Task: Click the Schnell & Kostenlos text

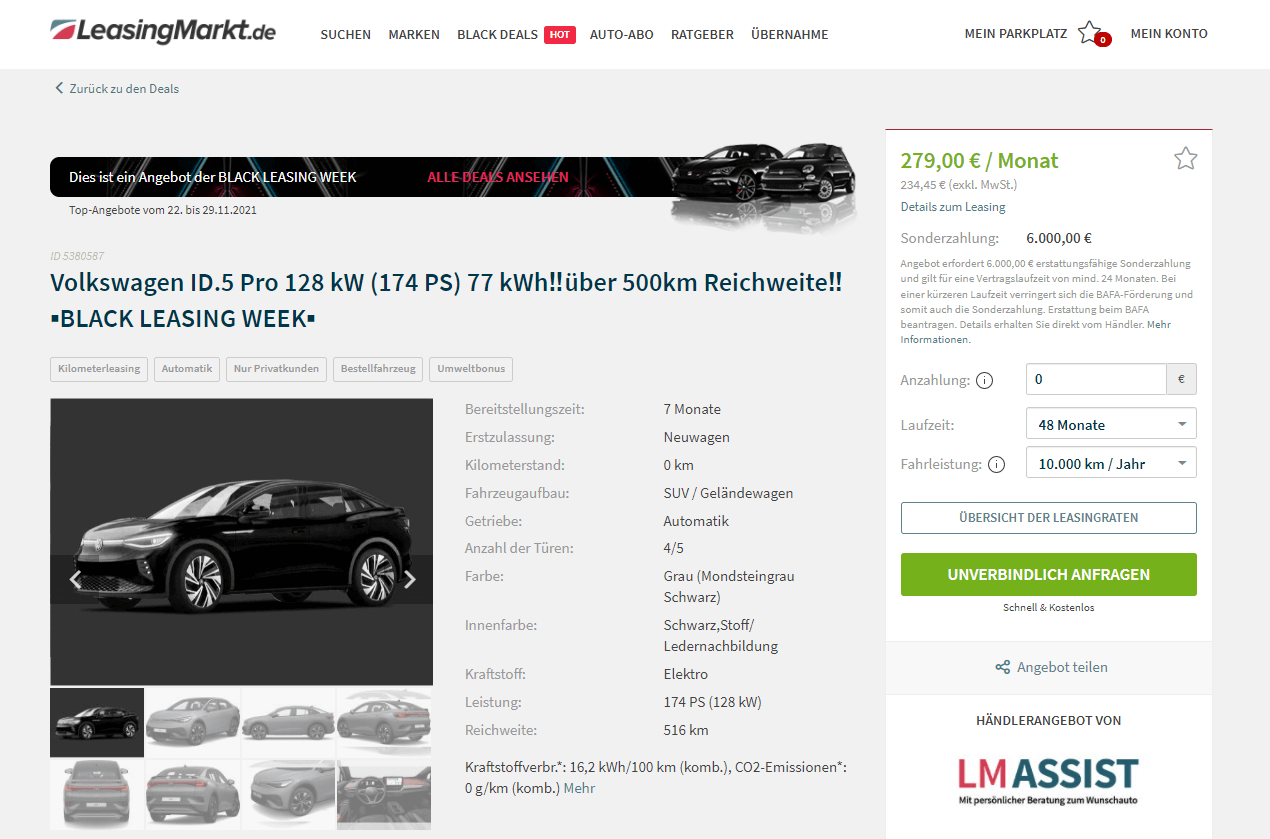Action: coord(1049,607)
